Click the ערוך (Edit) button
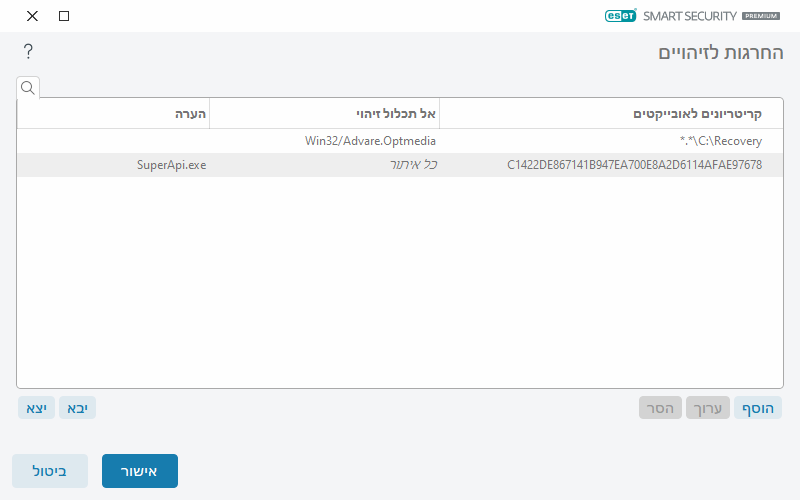Viewport: 800px width, 500px height. (708, 408)
